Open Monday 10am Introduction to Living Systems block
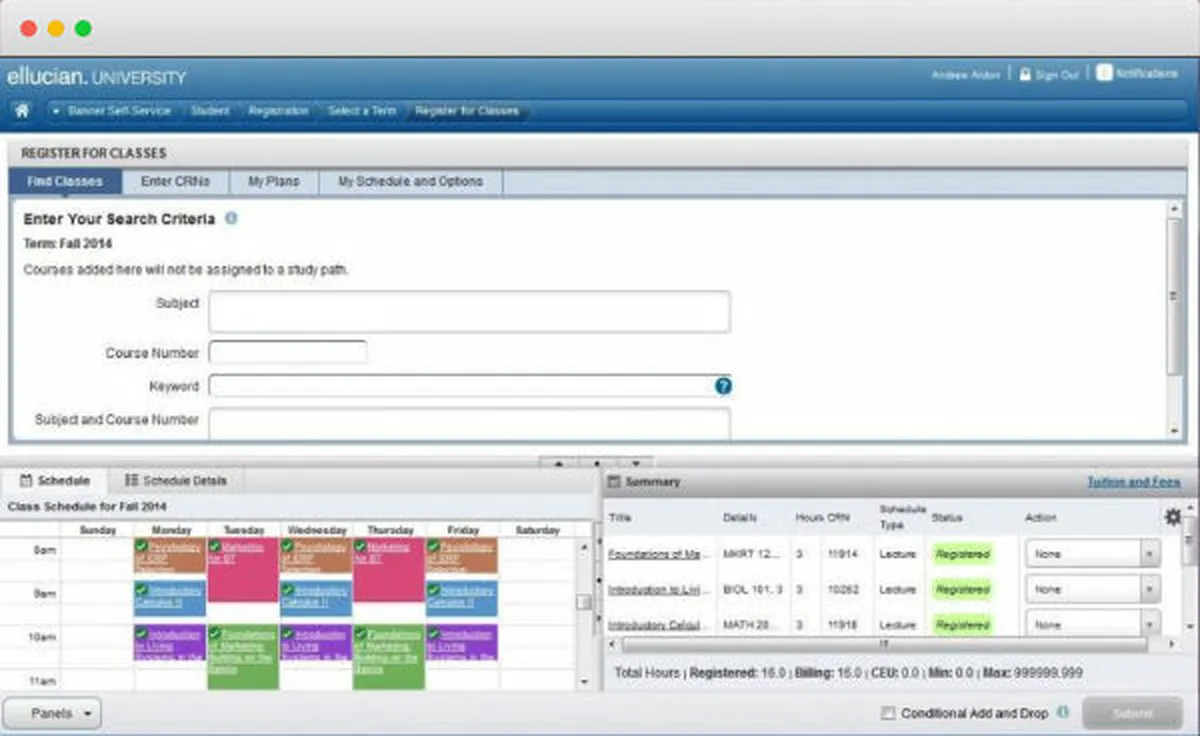 click(170, 643)
